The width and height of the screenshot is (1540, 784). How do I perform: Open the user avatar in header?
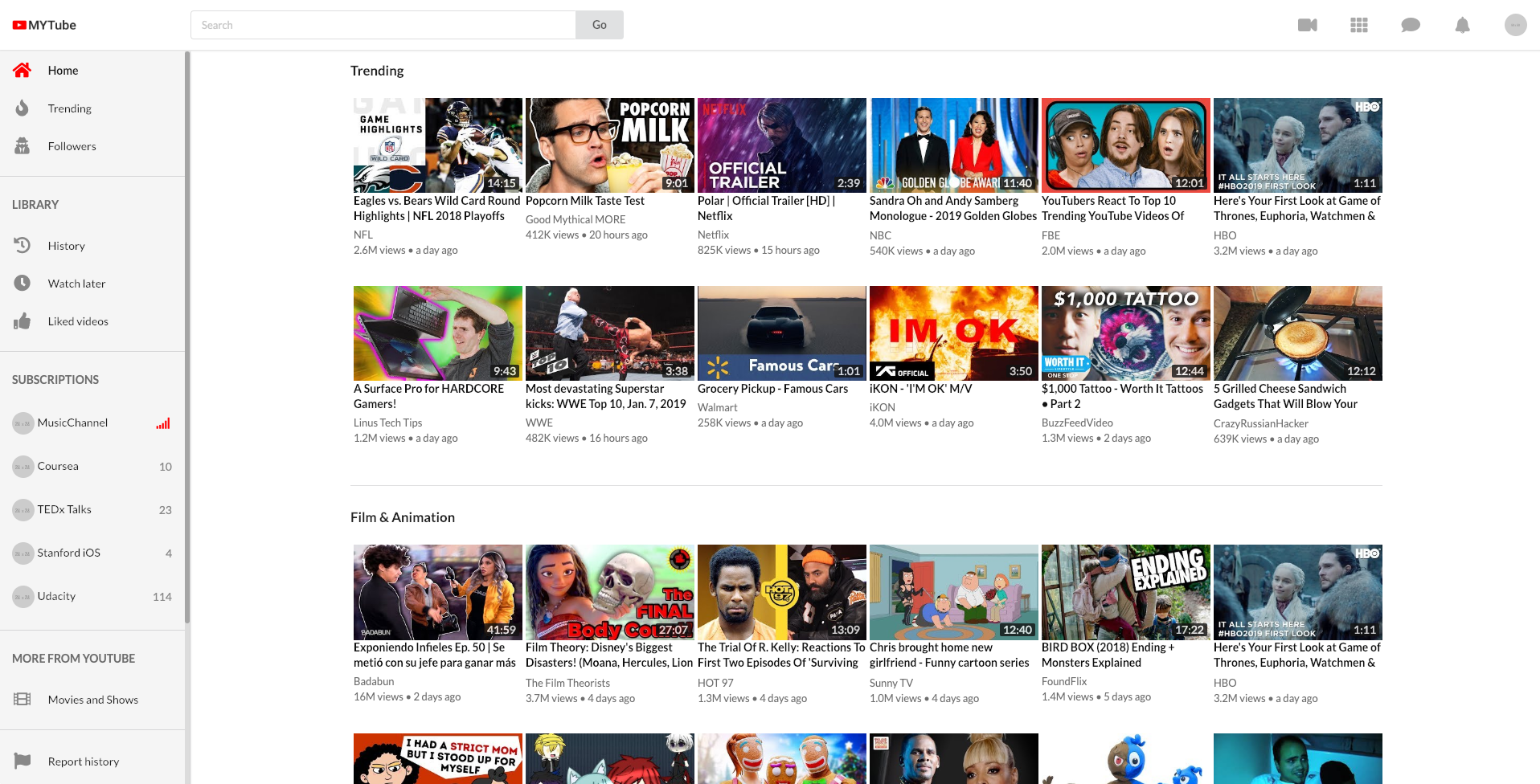click(x=1516, y=25)
